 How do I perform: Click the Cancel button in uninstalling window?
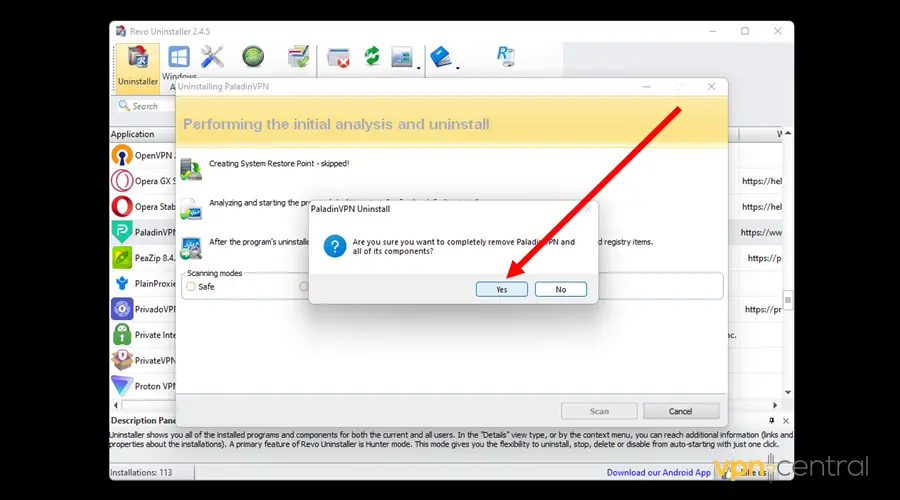[x=681, y=411]
